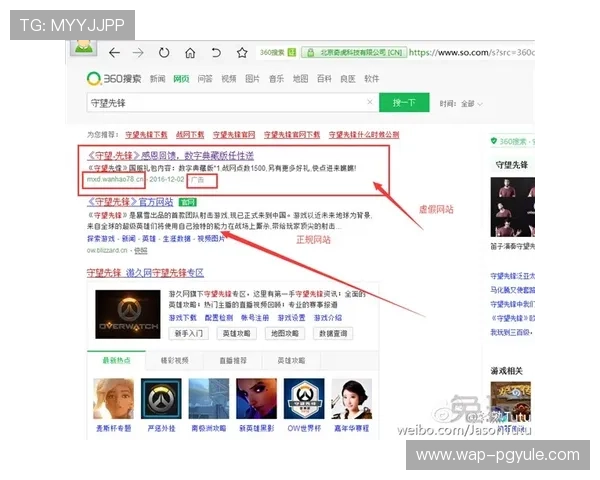Open the 快照 cached page link
The width and height of the screenshot is (600, 480).
tap(140, 250)
